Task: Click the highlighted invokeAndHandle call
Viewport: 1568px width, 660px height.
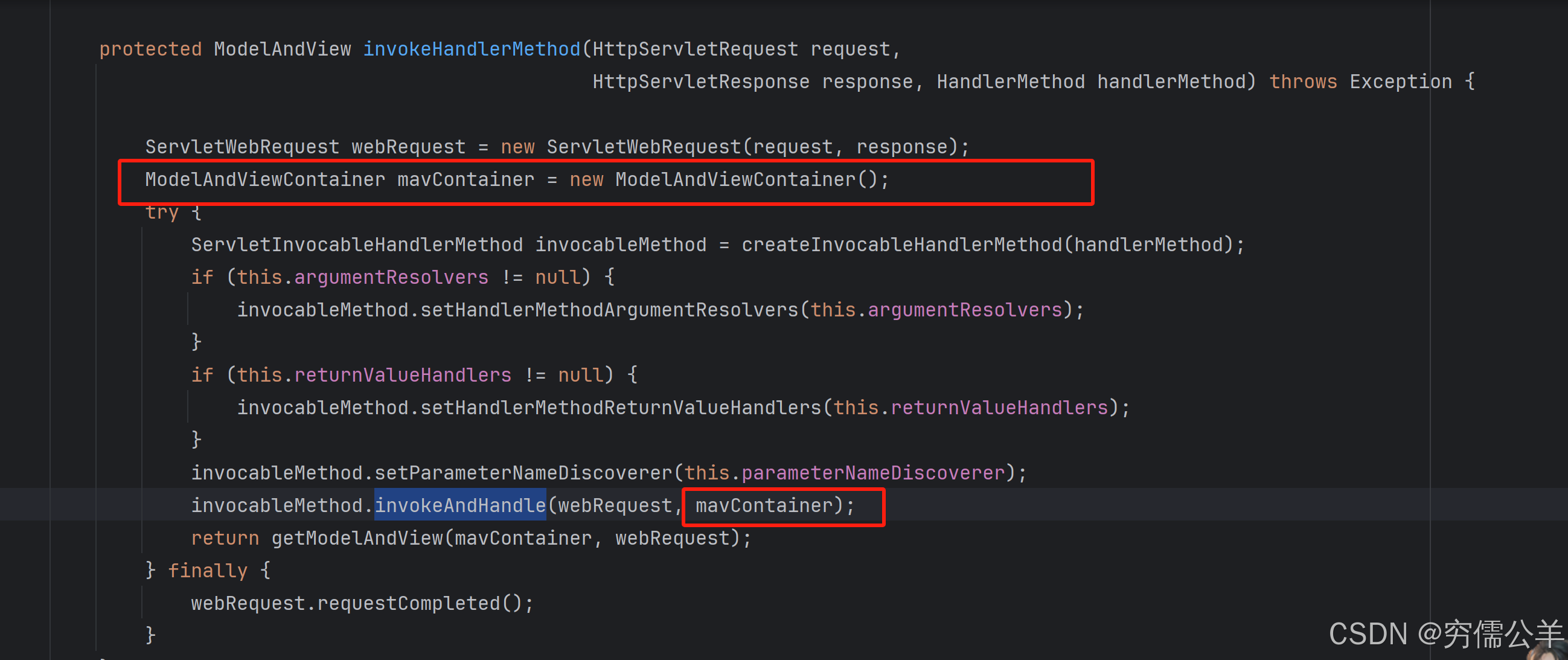Action: [459, 505]
